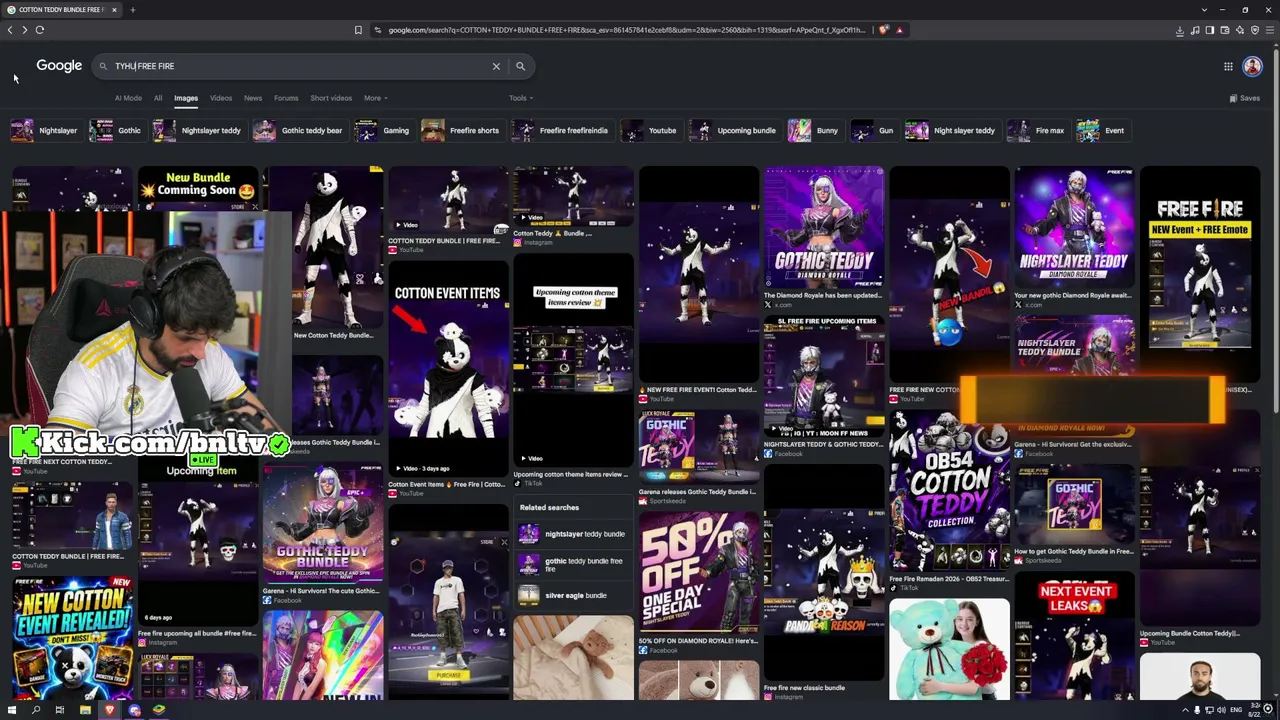Open the Cotton Event Items image
The image size is (1280, 720).
pyautogui.click(x=448, y=367)
